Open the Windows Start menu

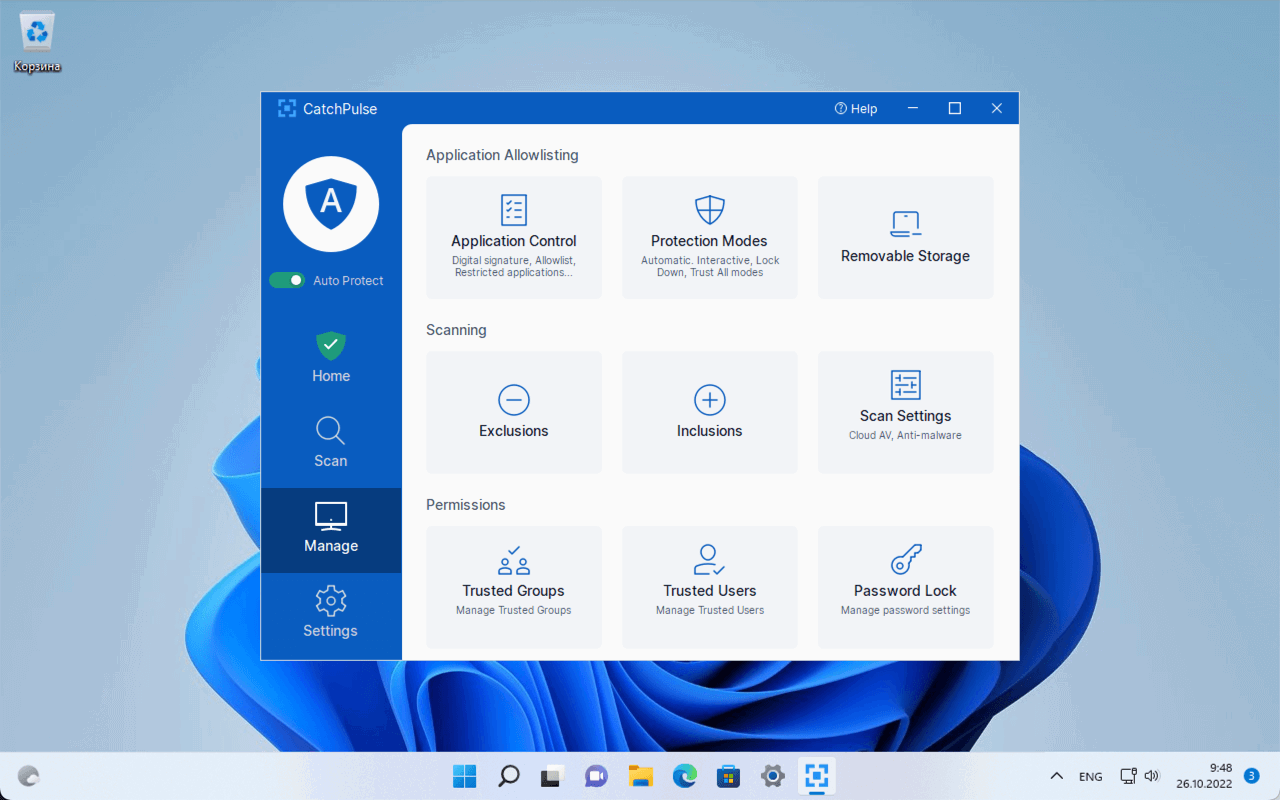coord(465,776)
